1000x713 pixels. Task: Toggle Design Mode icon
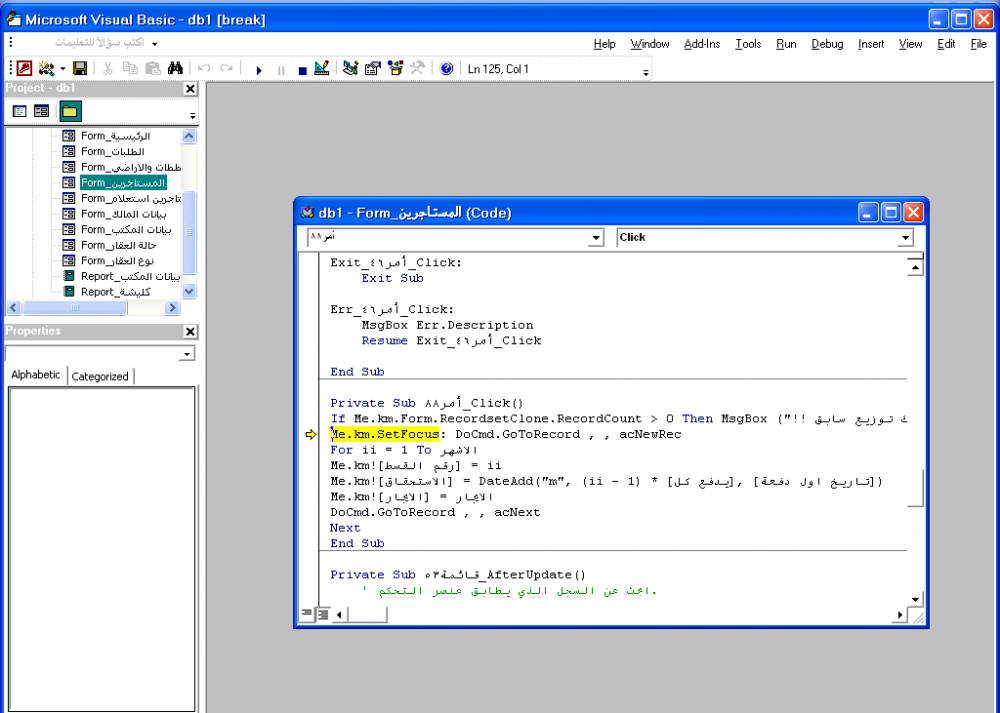click(322, 68)
